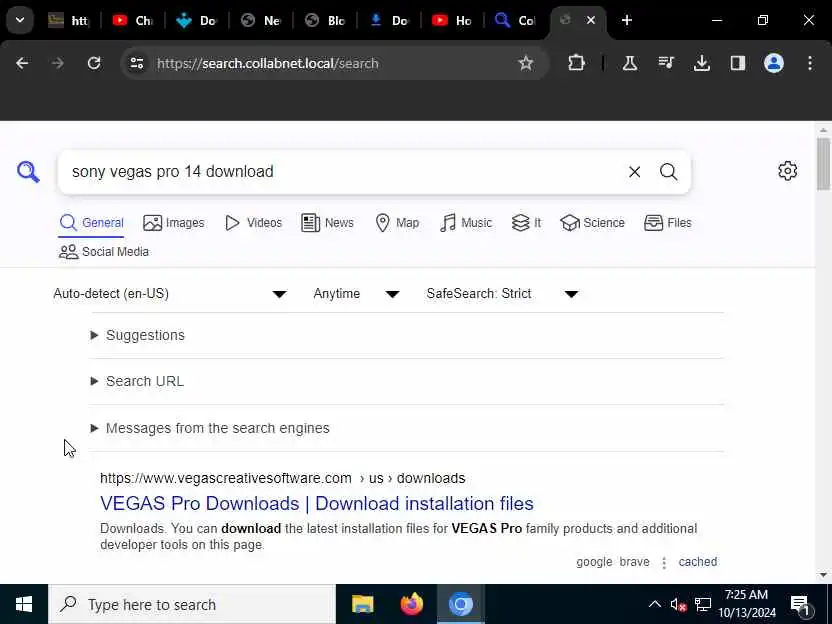Switch to the 'Blo' browser tab
This screenshot has width=832, height=624.
click(x=325, y=20)
